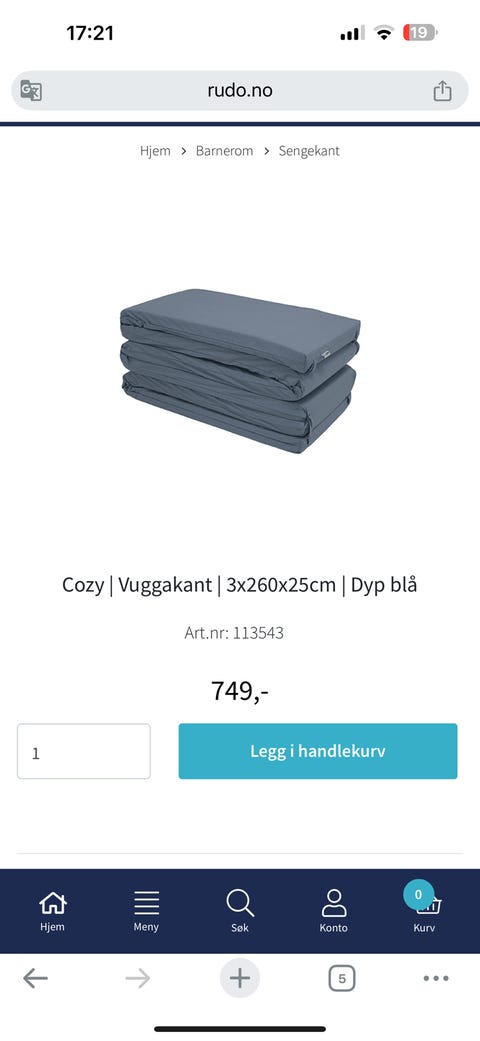The image size is (480, 1041).
Task: Open the share icon in address bar
Action: [442, 90]
